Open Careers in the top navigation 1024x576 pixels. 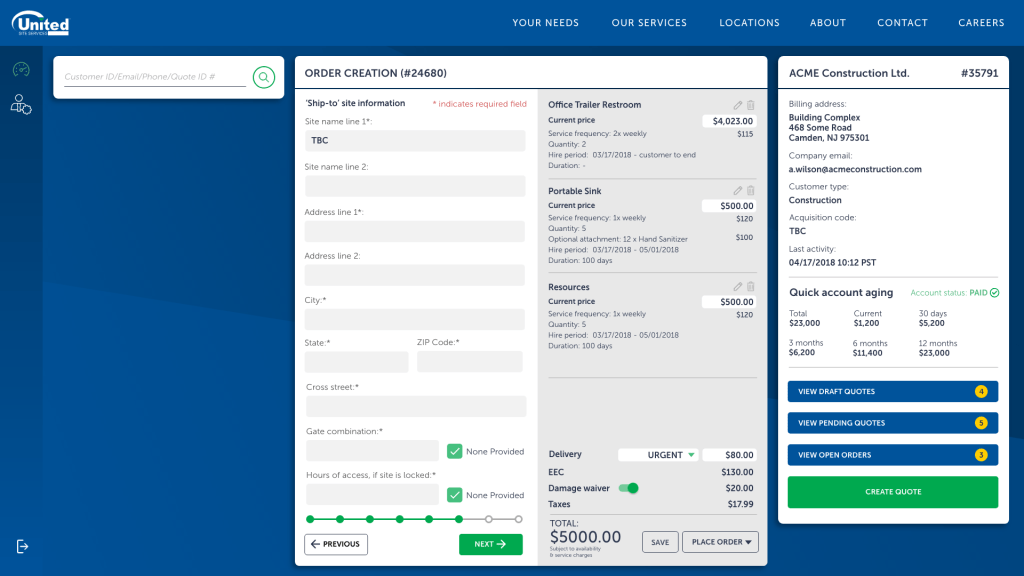[x=981, y=23]
